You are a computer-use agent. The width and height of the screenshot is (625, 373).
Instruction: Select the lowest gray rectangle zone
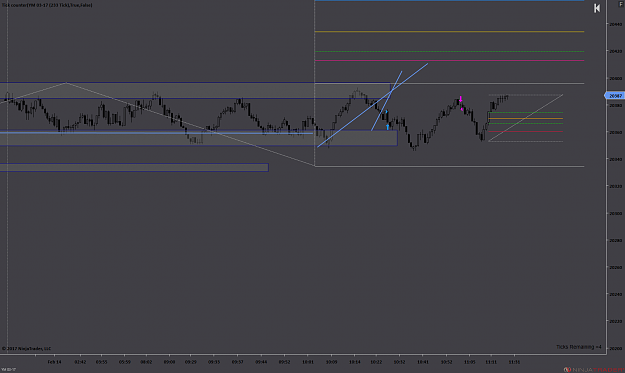[x=134, y=167]
